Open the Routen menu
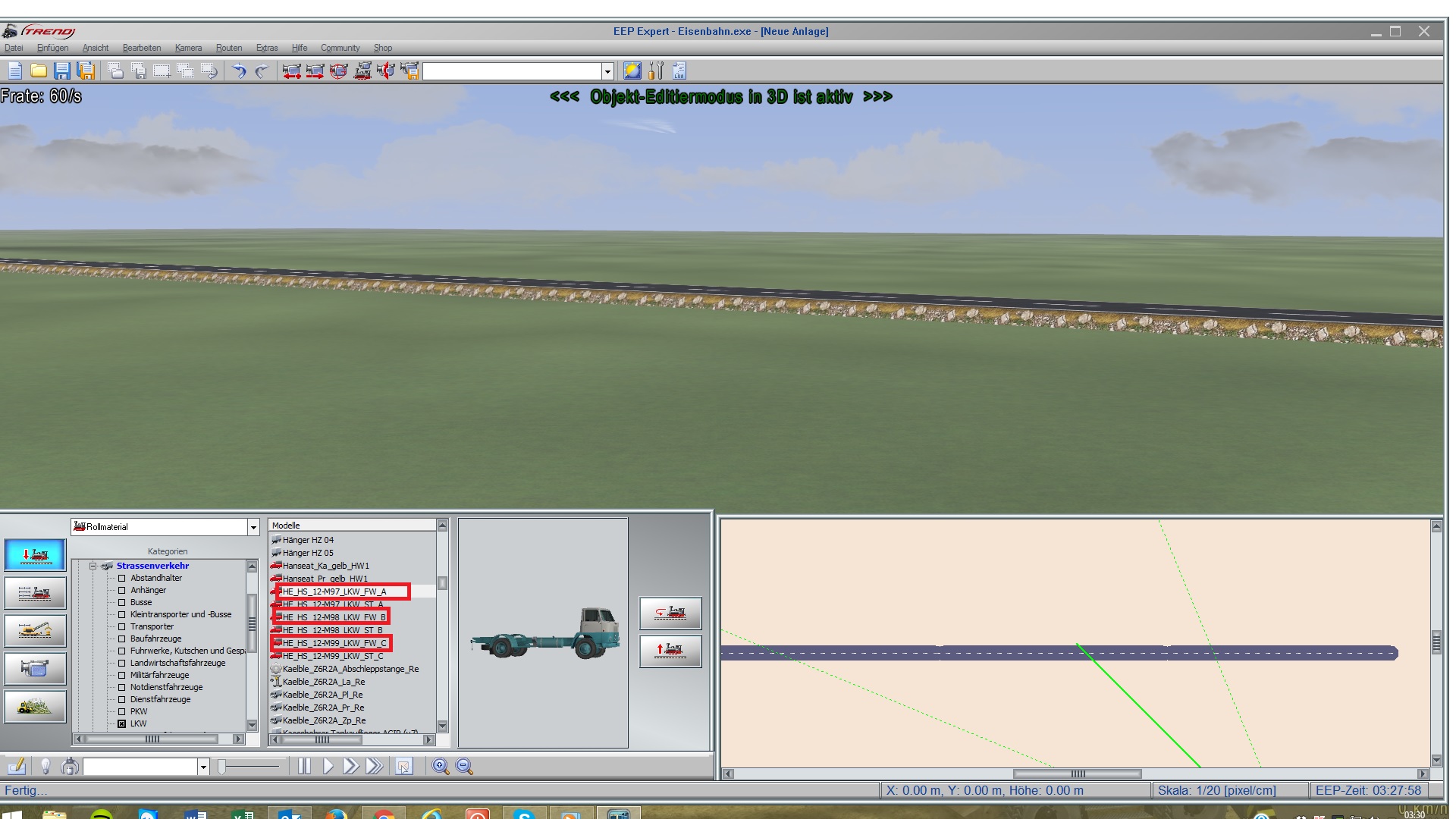 click(228, 48)
